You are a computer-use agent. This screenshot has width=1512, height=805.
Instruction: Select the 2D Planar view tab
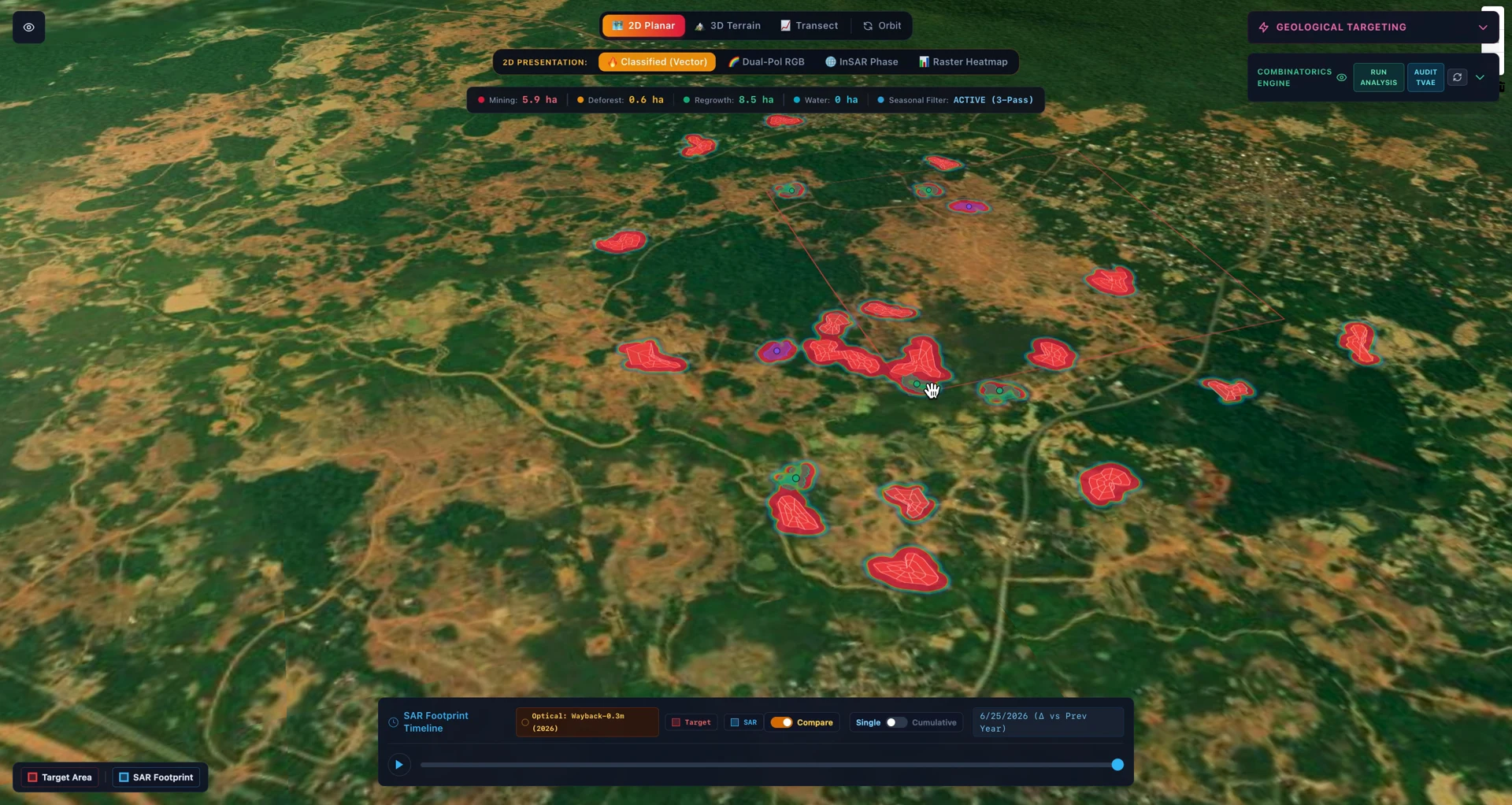(x=643, y=26)
